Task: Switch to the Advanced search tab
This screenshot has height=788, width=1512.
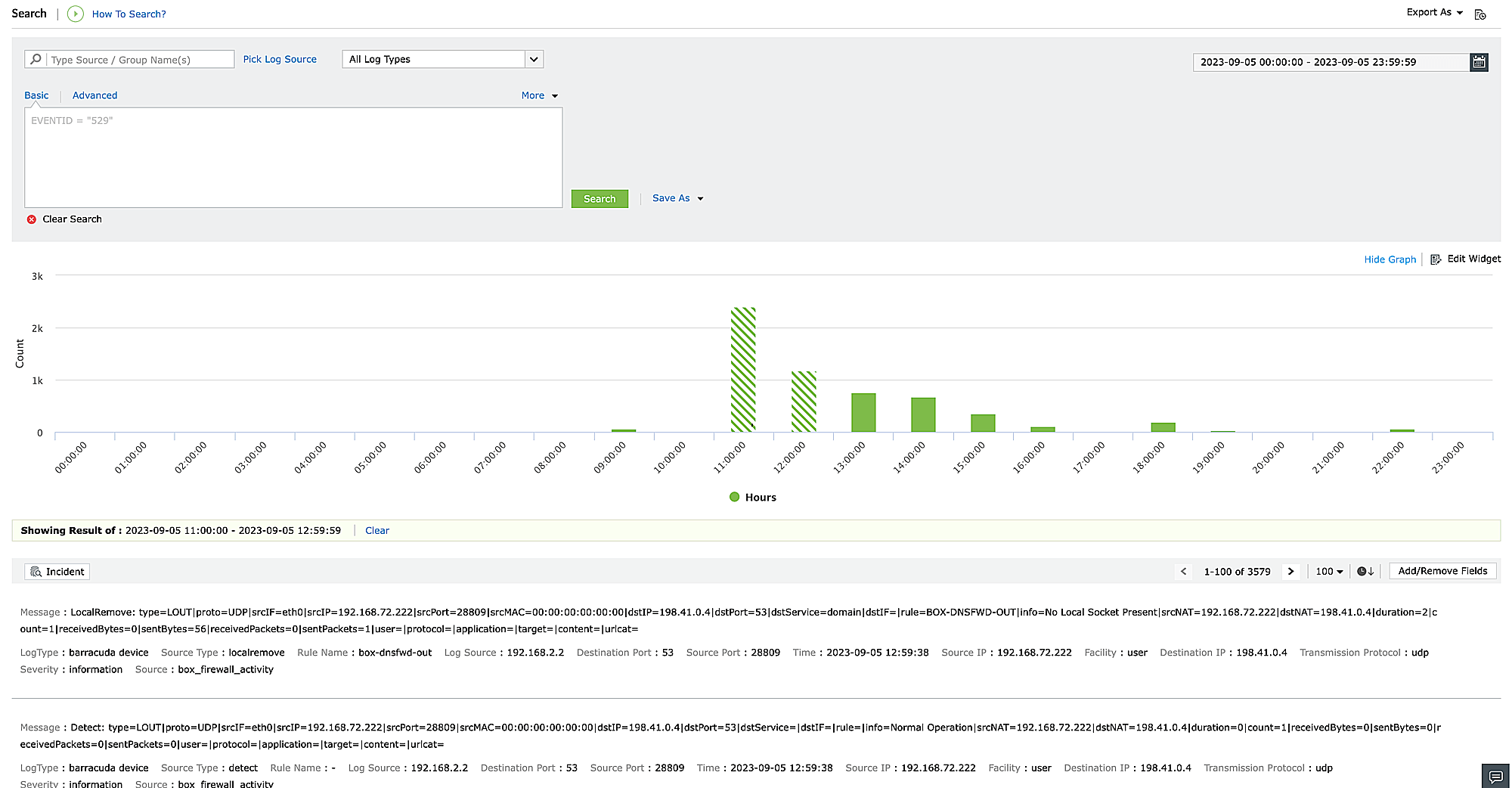Action: [94, 96]
